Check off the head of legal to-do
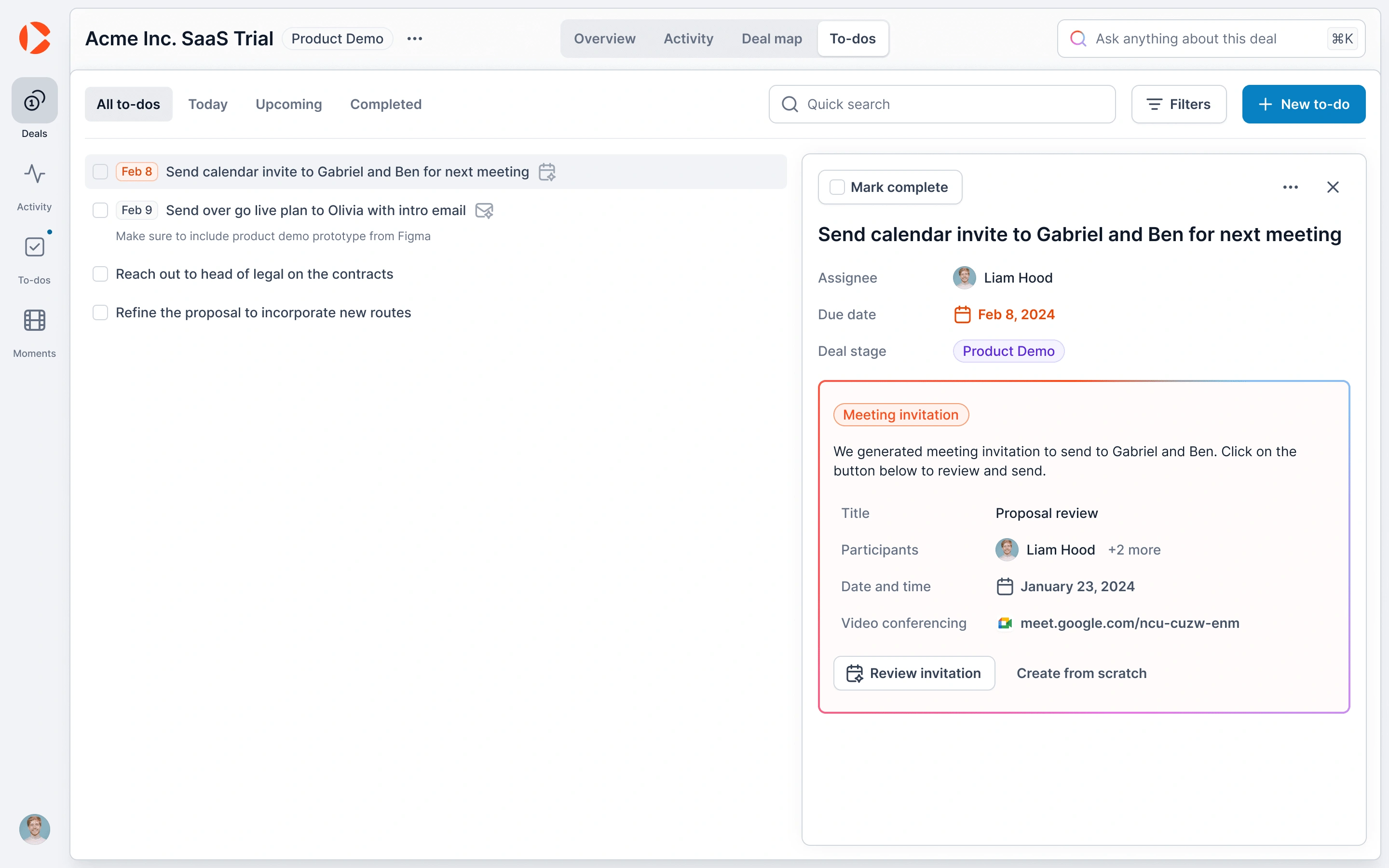Screen dimensions: 1389x868 pos(100,274)
